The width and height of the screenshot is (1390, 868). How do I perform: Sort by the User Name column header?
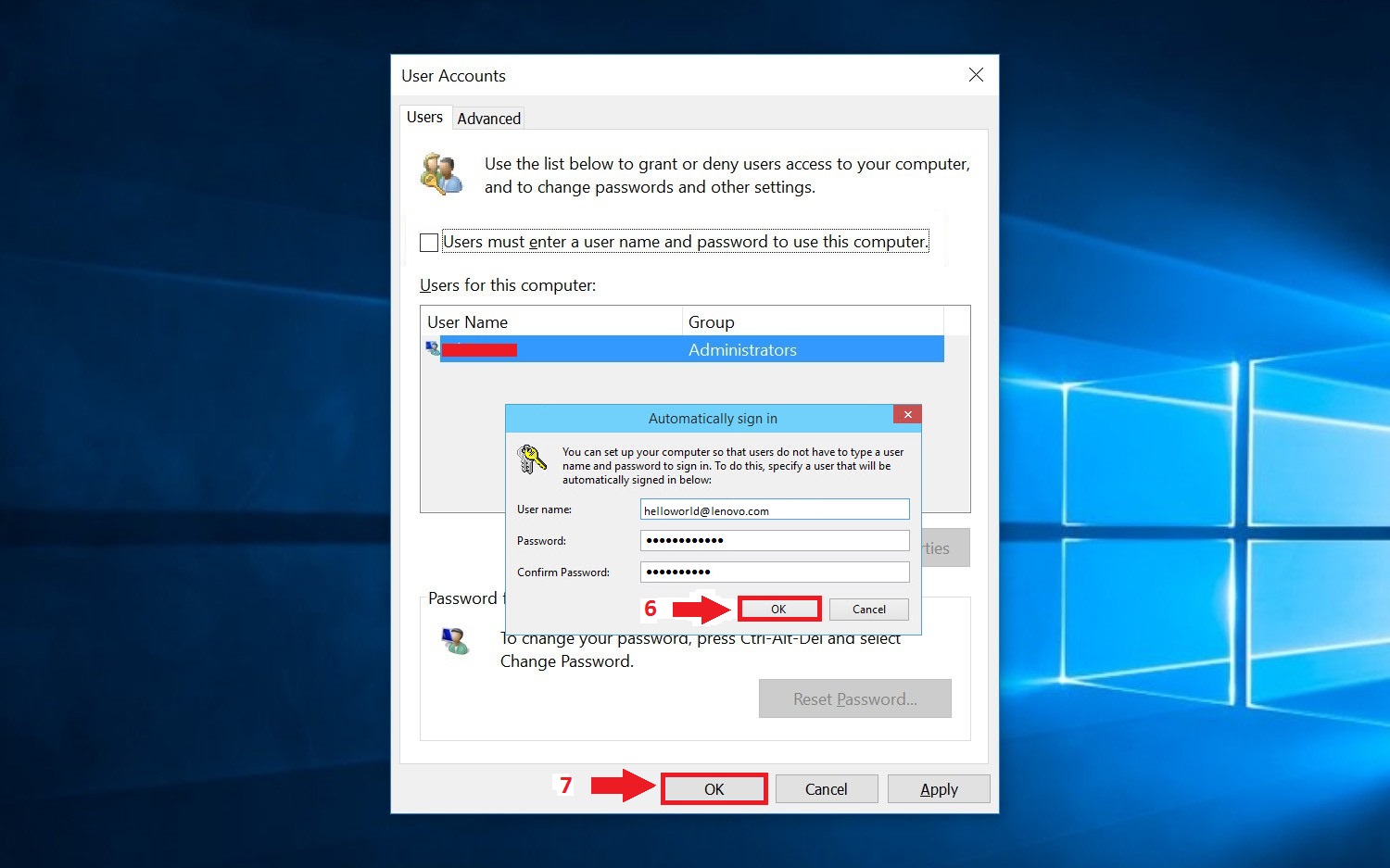click(467, 321)
